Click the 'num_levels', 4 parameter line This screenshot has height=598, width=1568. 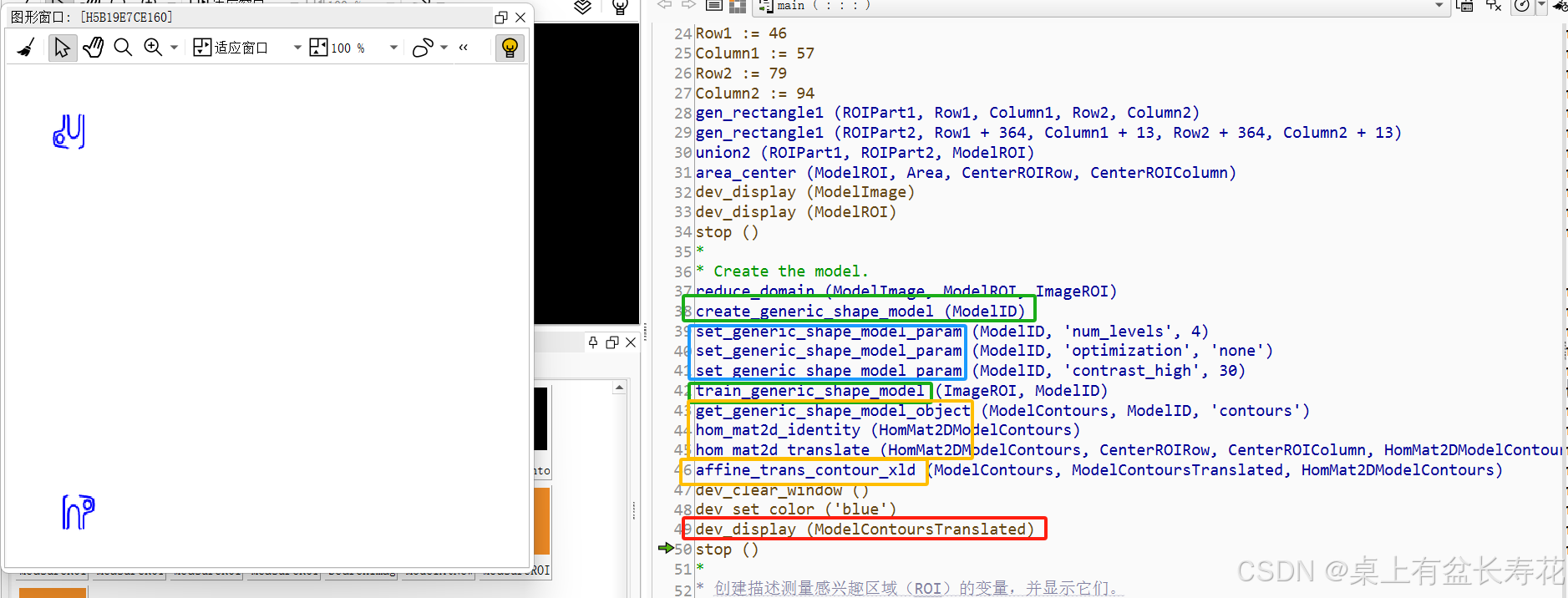pos(952,332)
